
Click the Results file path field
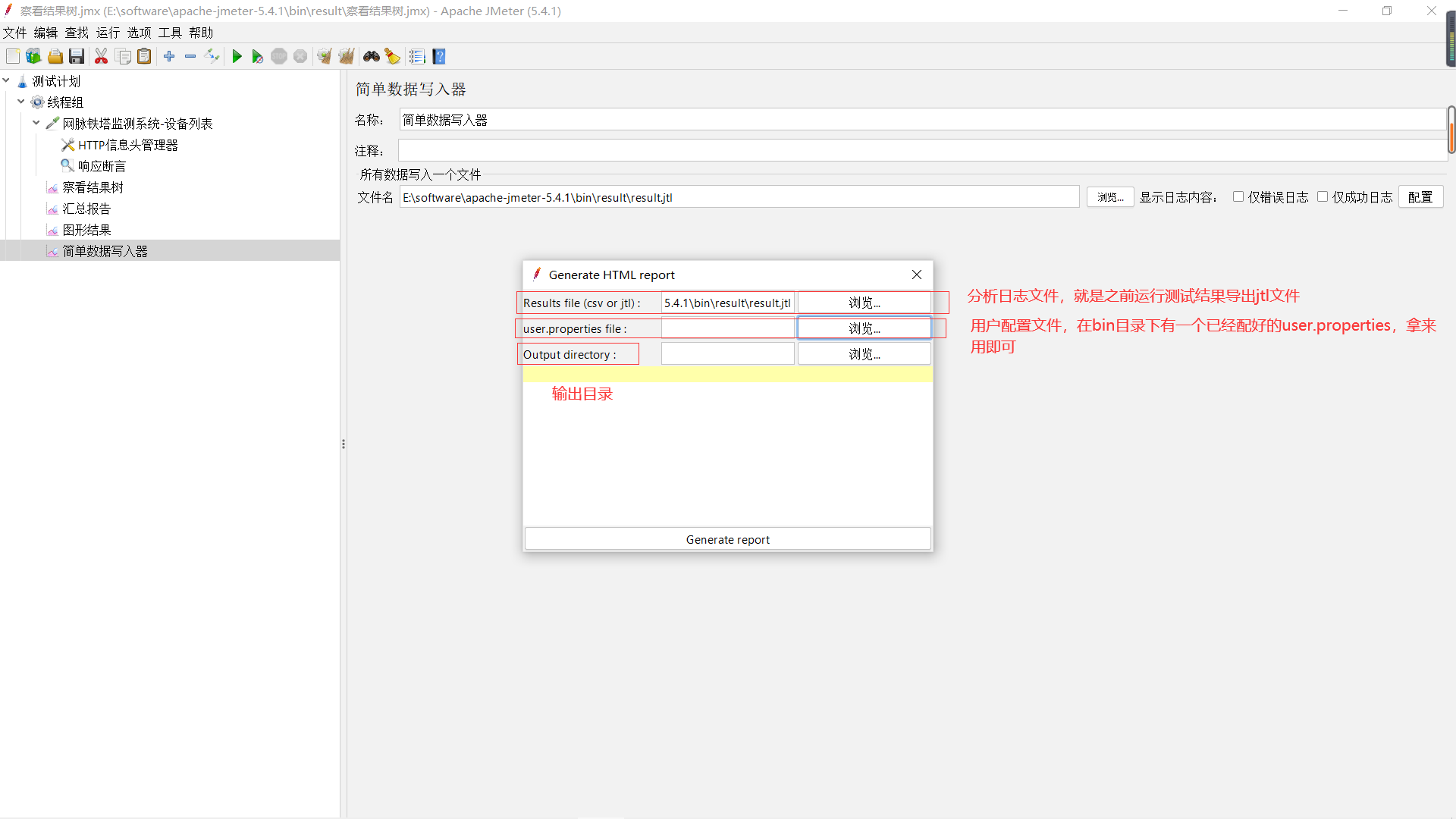pyautogui.click(x=727, y=303)
